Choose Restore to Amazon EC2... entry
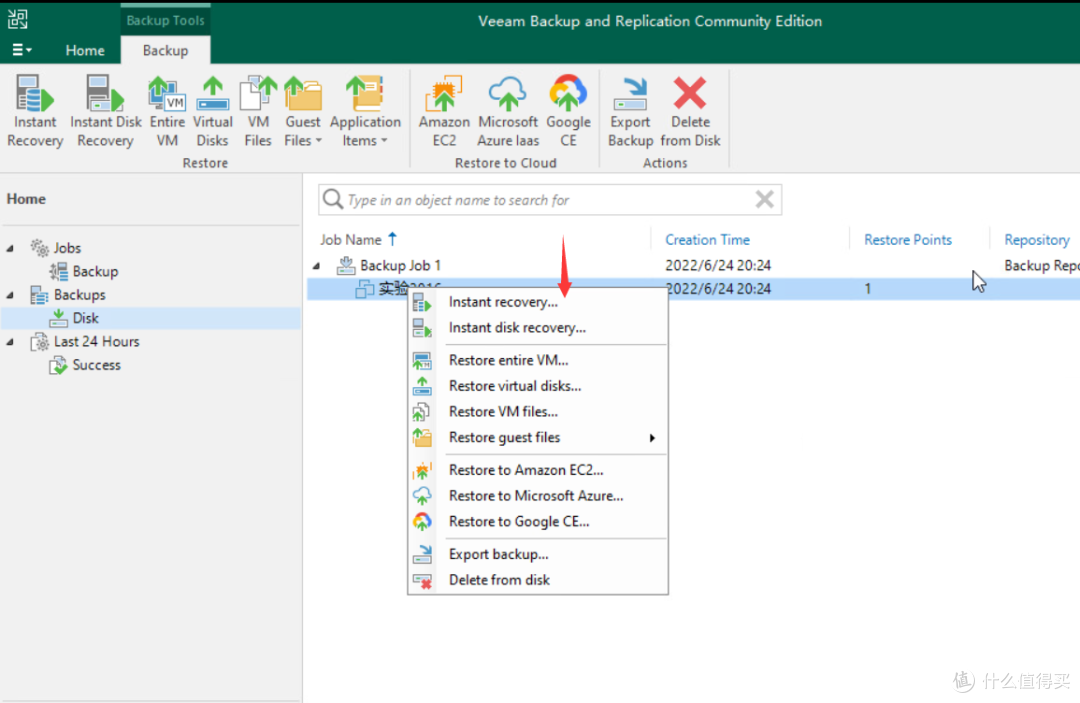 tap(538, 470)
